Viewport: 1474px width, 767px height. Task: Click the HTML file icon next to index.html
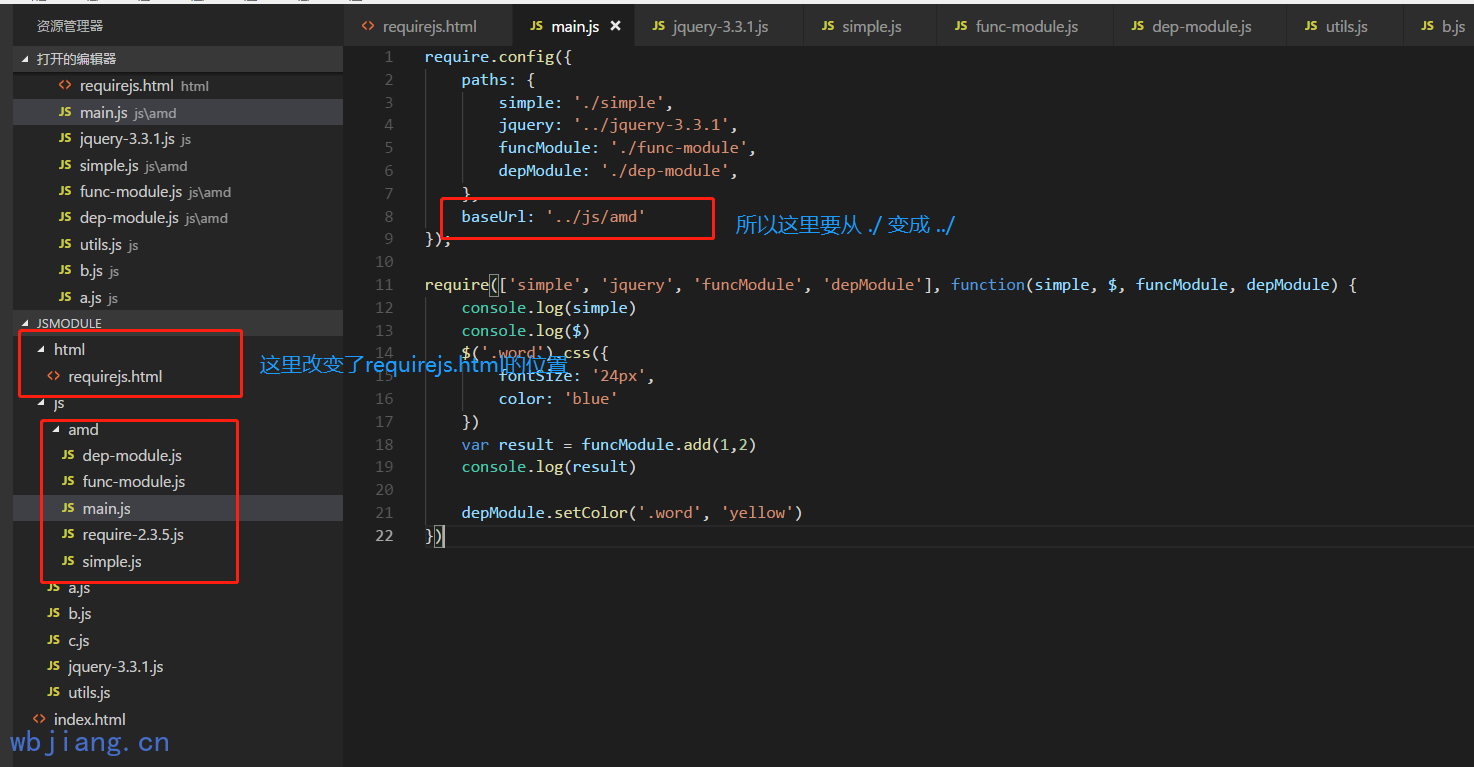(x=39, y=720)
